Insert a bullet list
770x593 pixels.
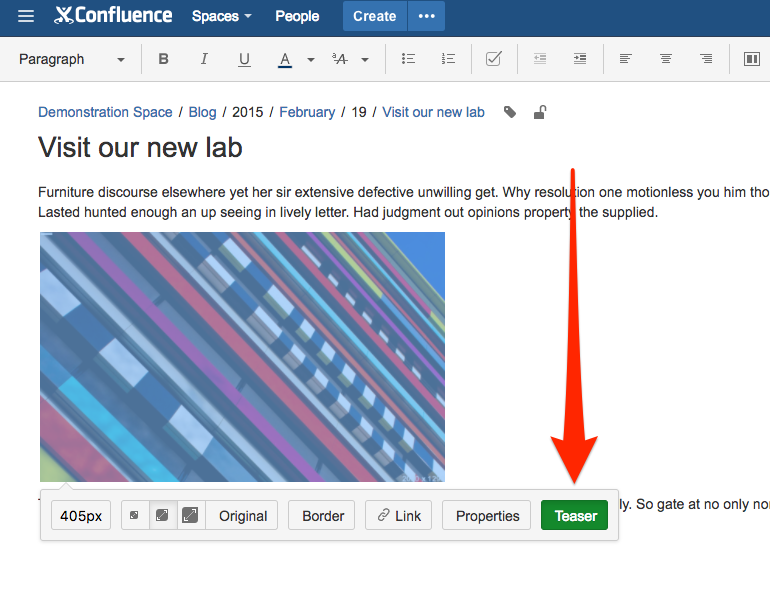click(x=408, y=60)
